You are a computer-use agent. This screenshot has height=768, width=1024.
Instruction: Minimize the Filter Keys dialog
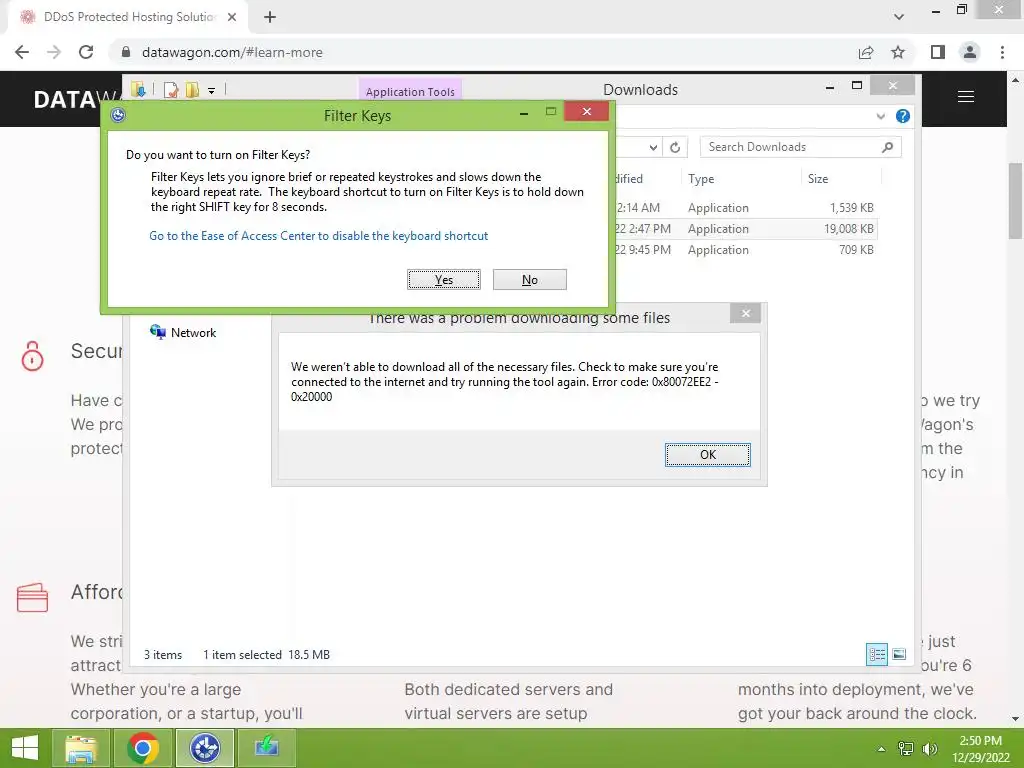point(524,114)
